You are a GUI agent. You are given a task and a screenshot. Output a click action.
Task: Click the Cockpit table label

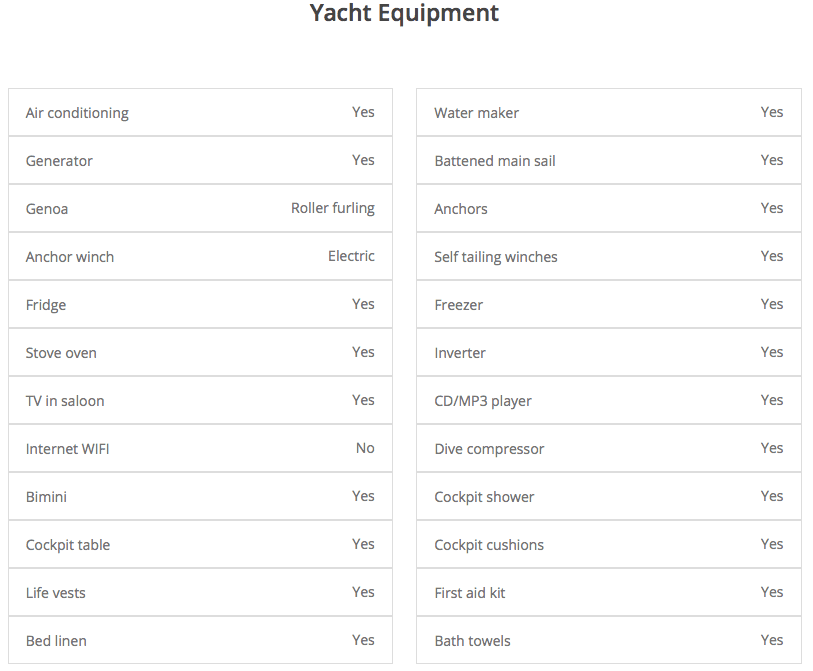(x=68, y=545)
